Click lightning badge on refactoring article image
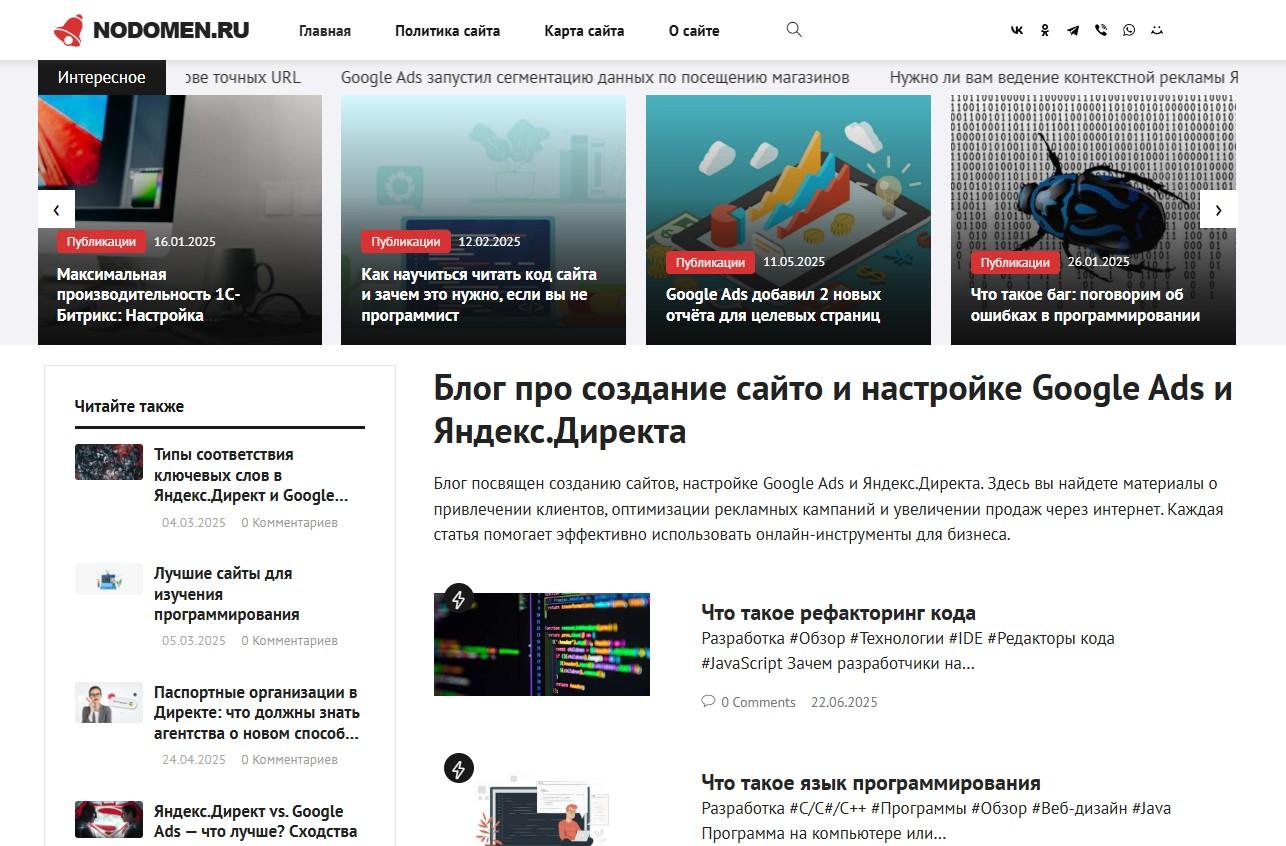 coord(458,599)
